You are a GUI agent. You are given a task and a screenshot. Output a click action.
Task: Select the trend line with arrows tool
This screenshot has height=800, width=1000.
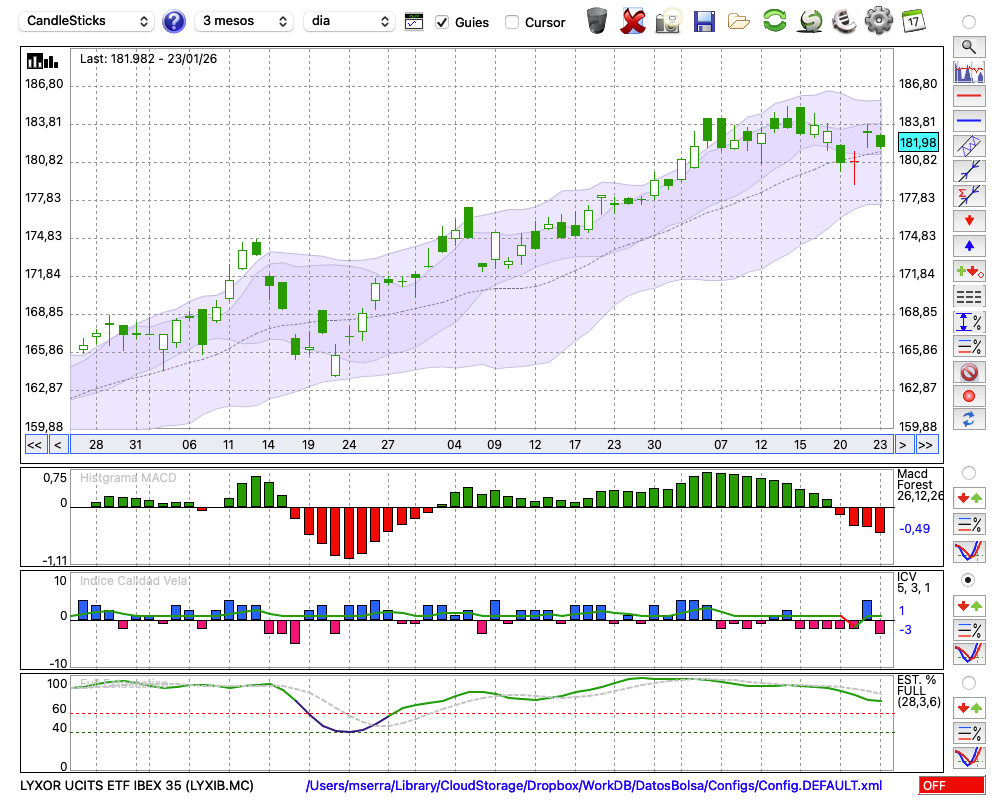[969, 171]
